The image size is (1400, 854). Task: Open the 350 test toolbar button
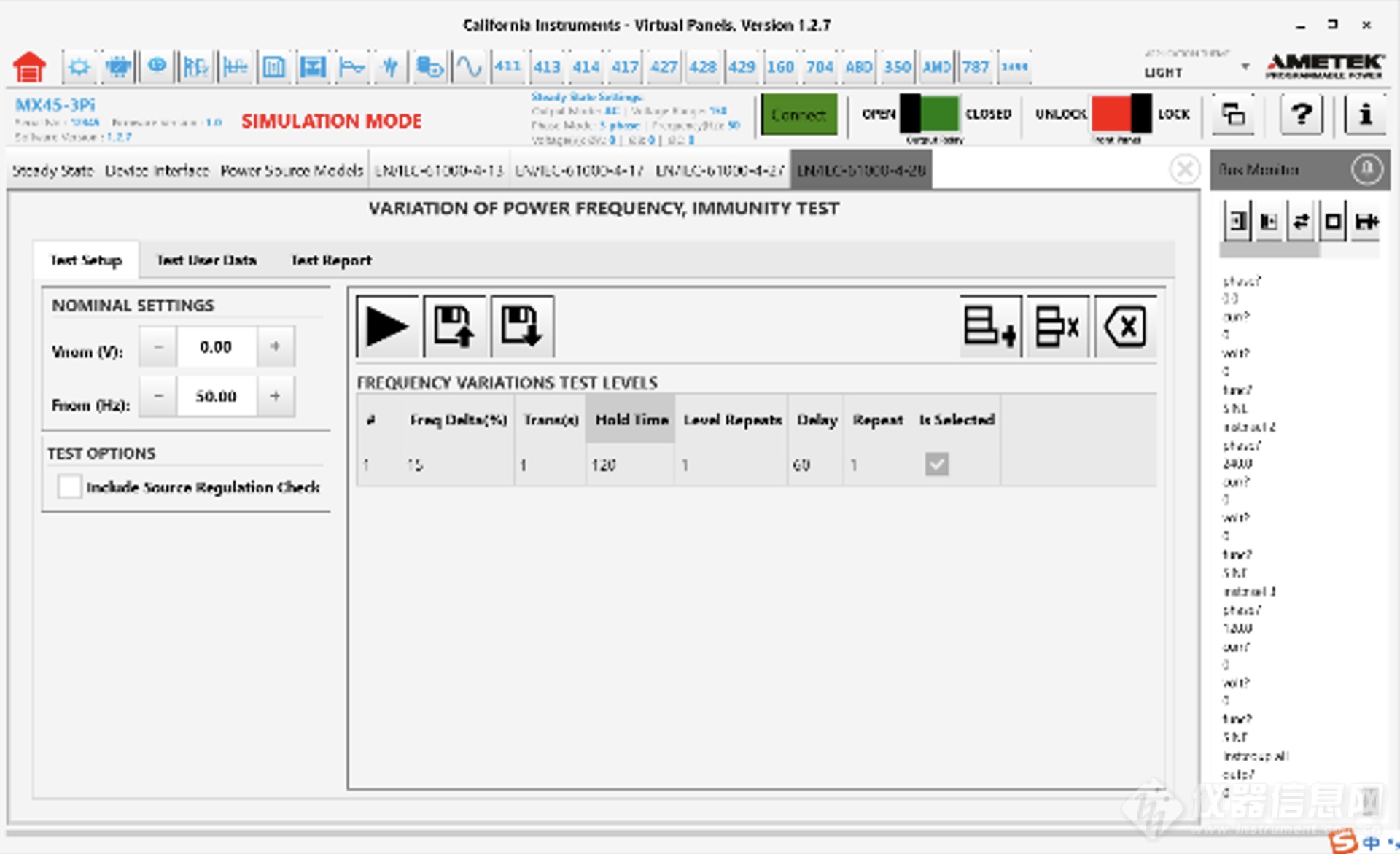click(x=898, y=67)
